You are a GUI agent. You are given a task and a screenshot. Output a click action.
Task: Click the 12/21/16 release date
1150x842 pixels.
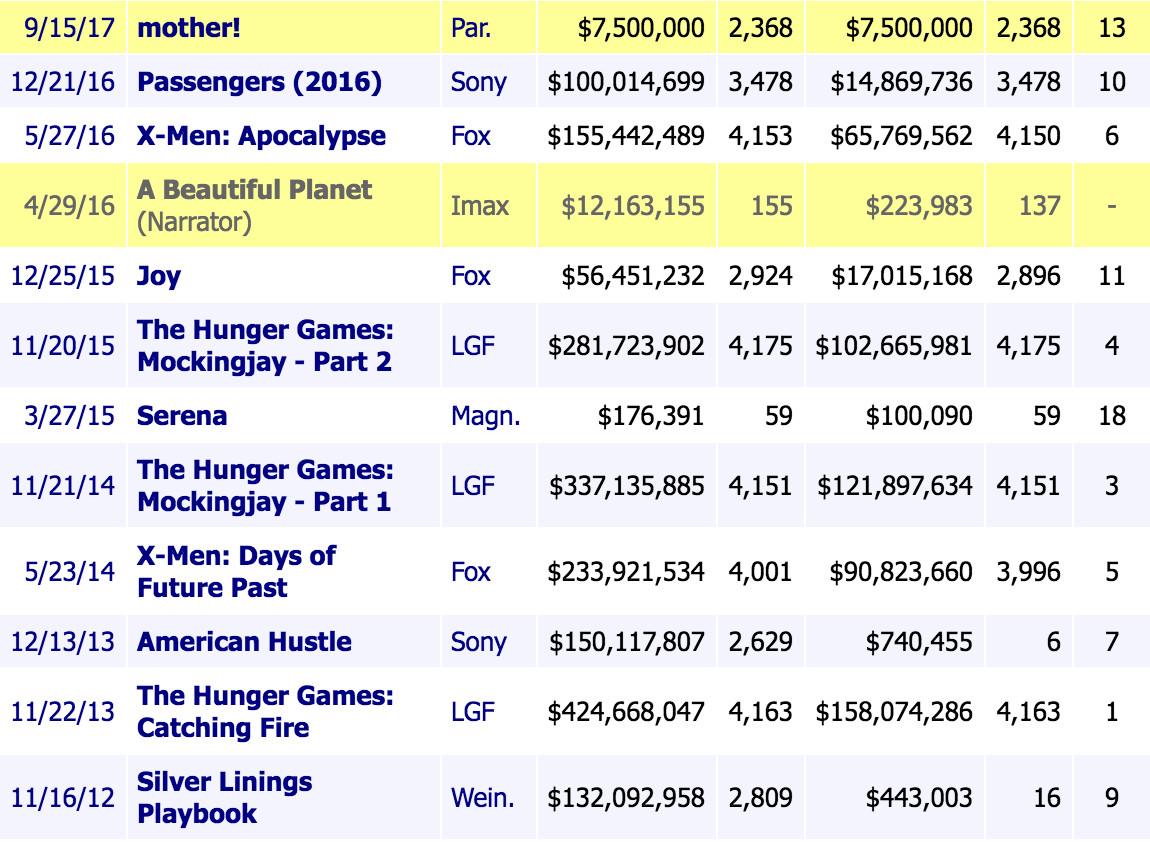(x=65, y=81)
